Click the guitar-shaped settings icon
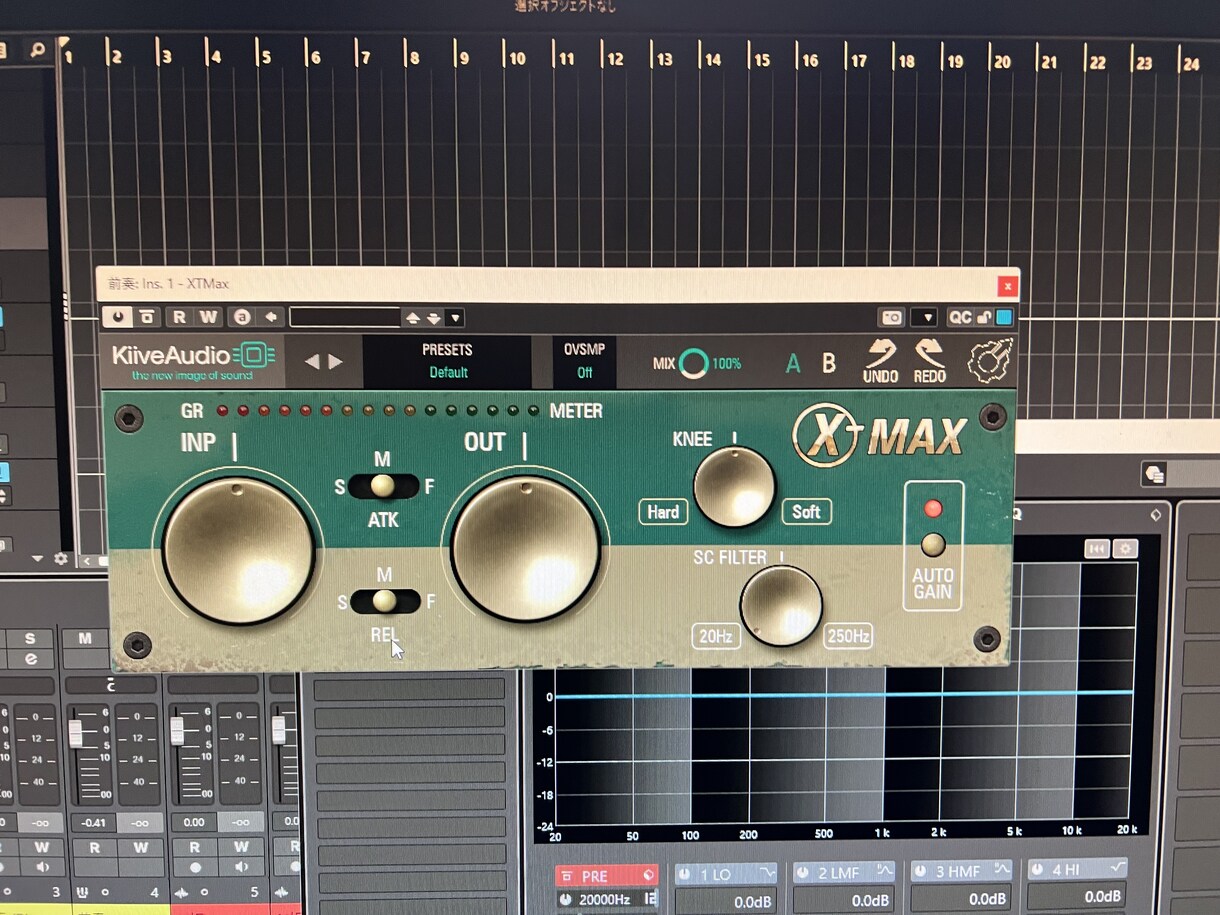The image size is (1220, 915). (990, 361)
